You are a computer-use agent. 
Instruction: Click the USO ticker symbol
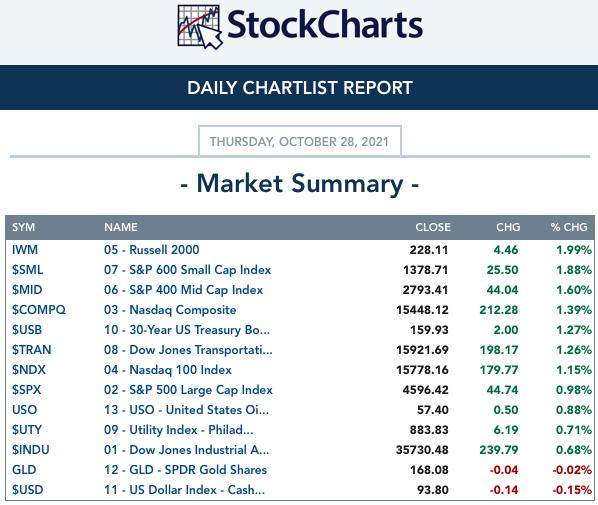click(x=24, y=410)
